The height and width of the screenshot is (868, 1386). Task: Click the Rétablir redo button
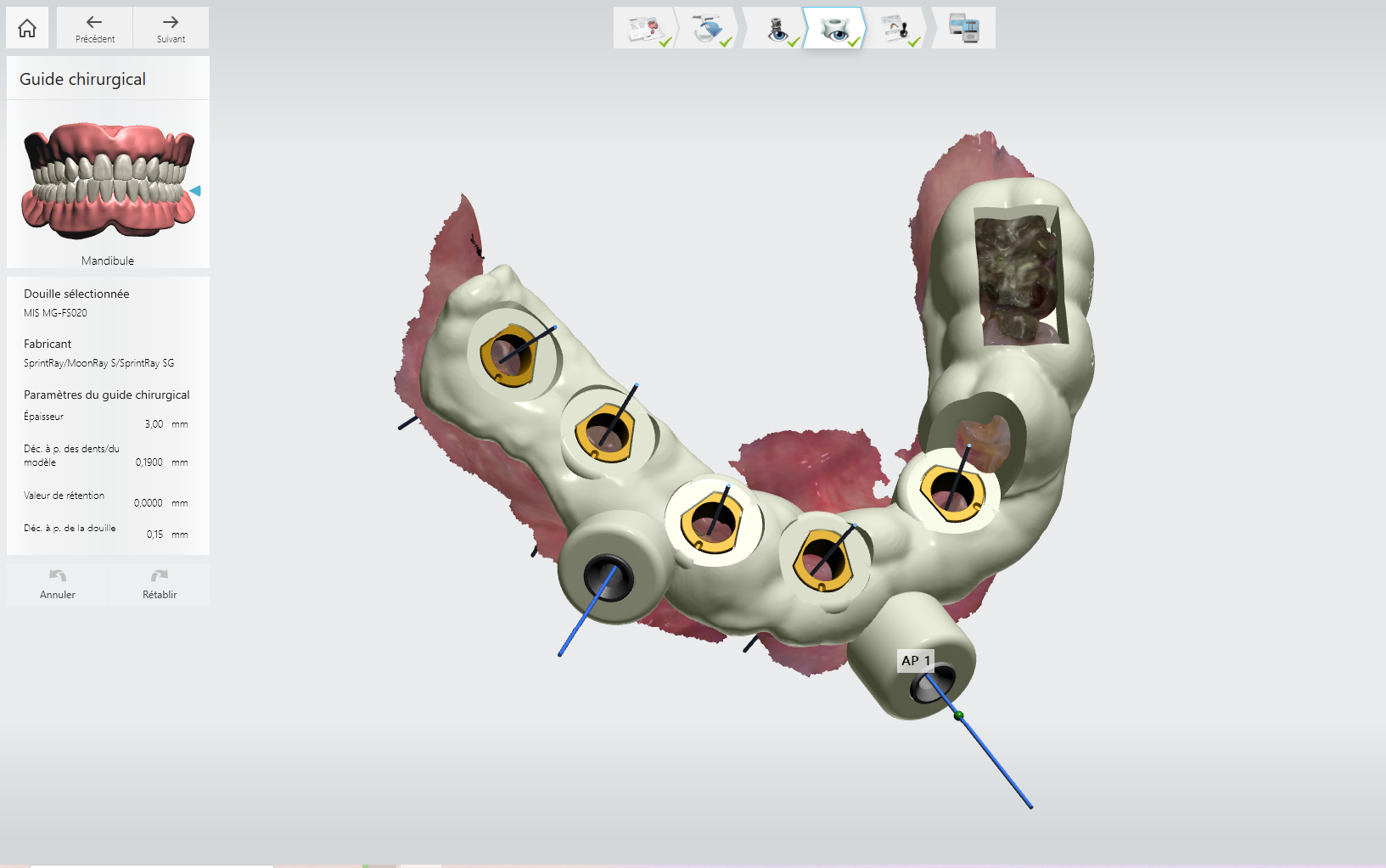[160, 585]
